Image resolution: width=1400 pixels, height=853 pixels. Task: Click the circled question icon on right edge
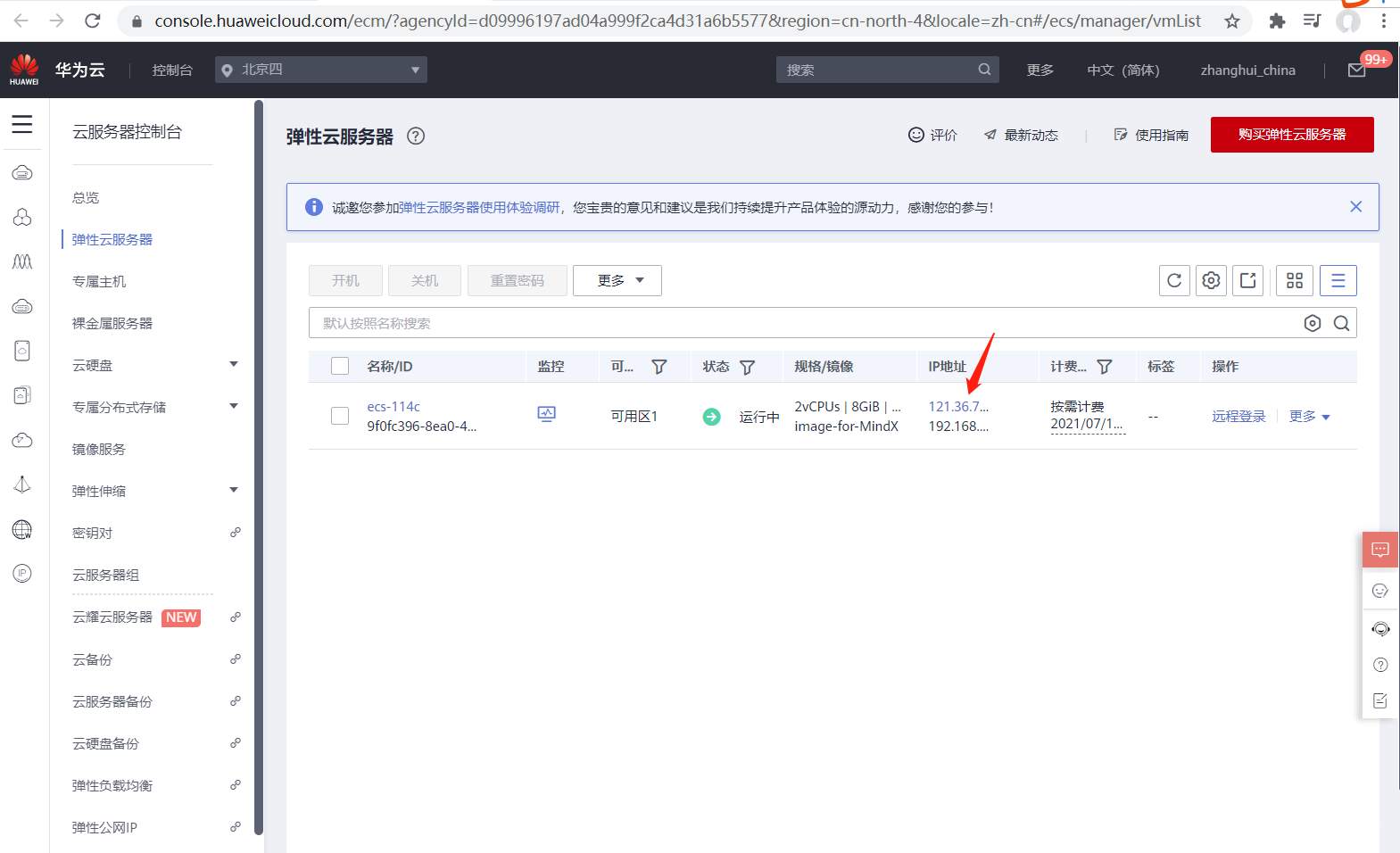(x=1380, y=665)
